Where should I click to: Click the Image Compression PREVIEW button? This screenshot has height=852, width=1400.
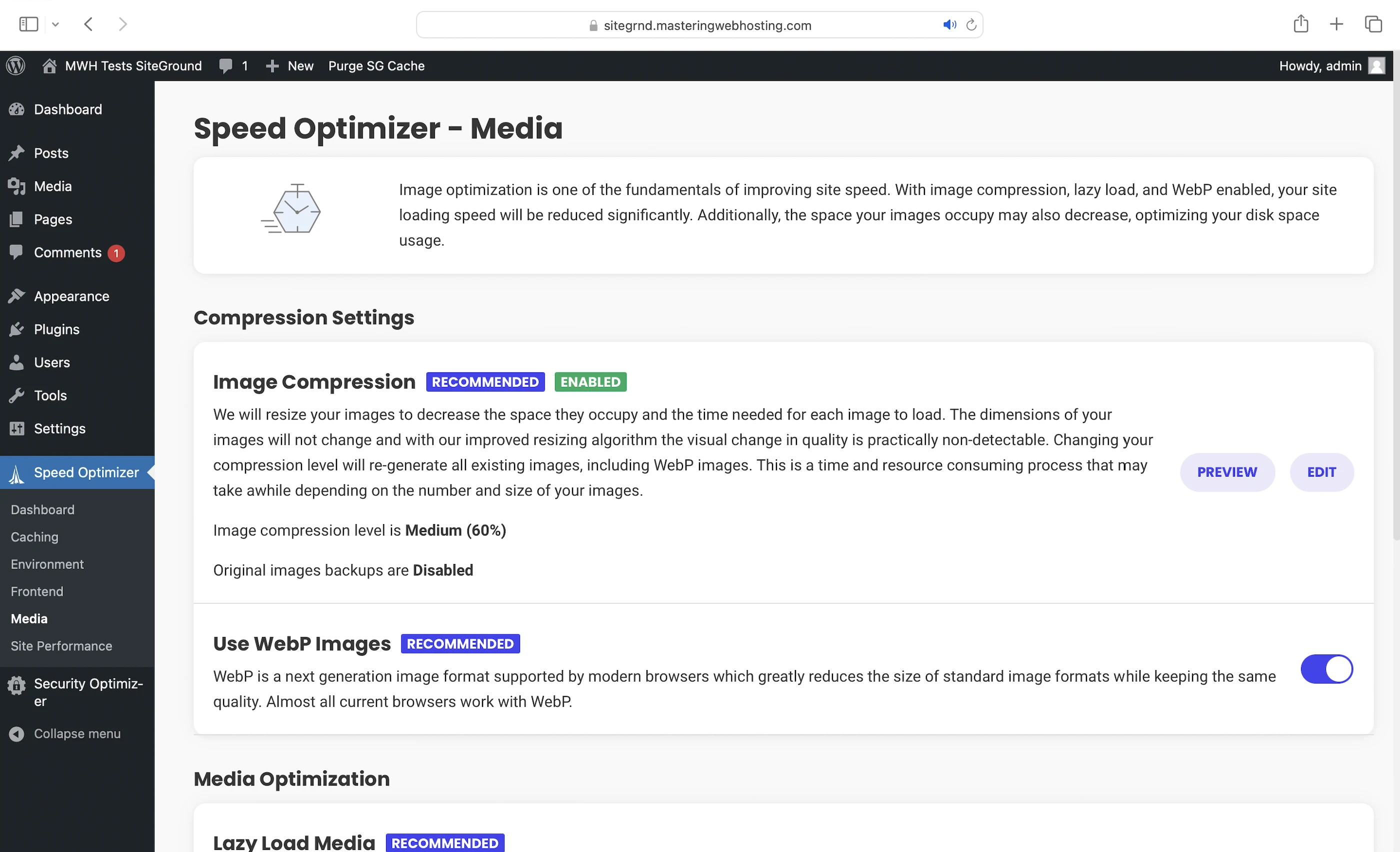[x=1226, y=472]
